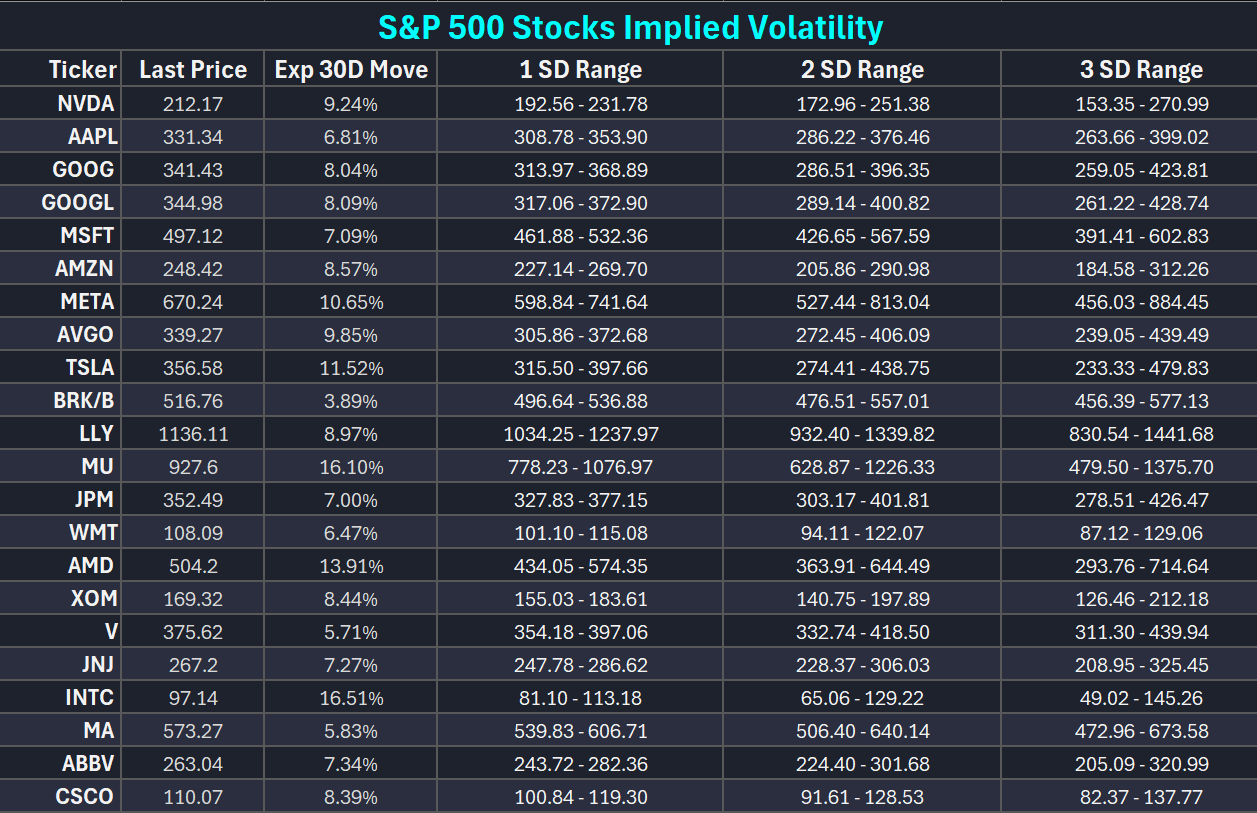Click MU 1 SD range 778.23 - 1076.97
Image resolution: width=1257 pixels, height=813 pixels.
point(580,467)
